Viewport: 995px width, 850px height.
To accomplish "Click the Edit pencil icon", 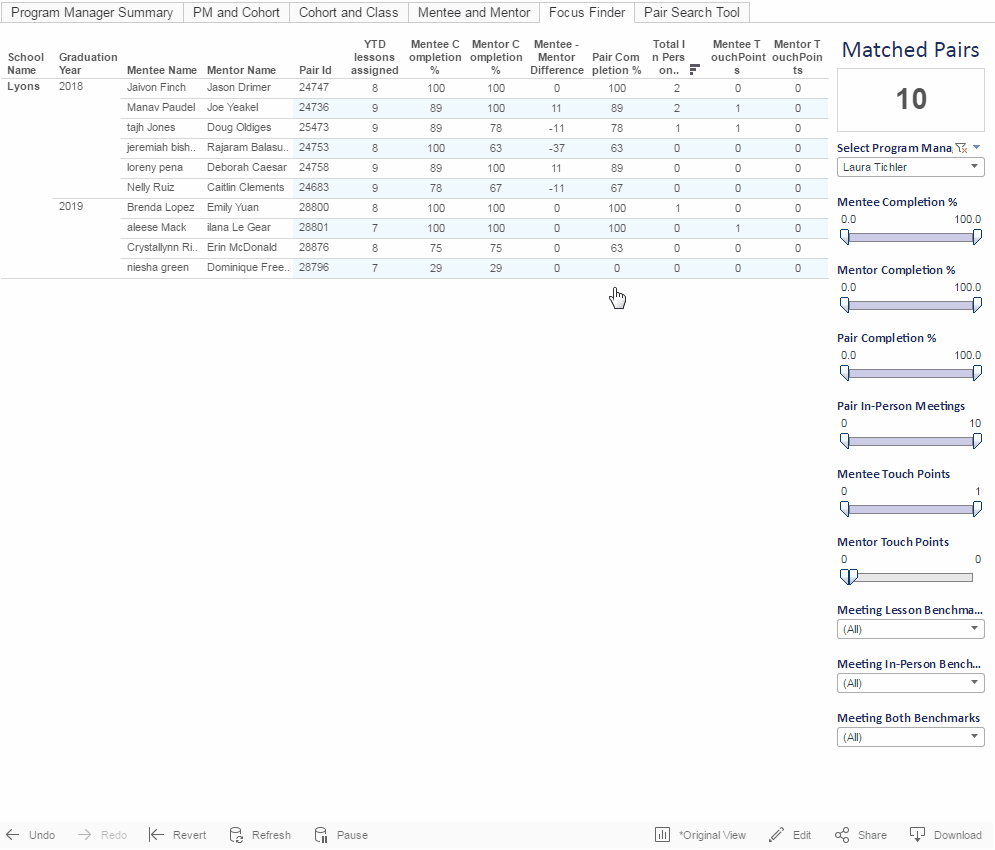I will tap(776, 835).
